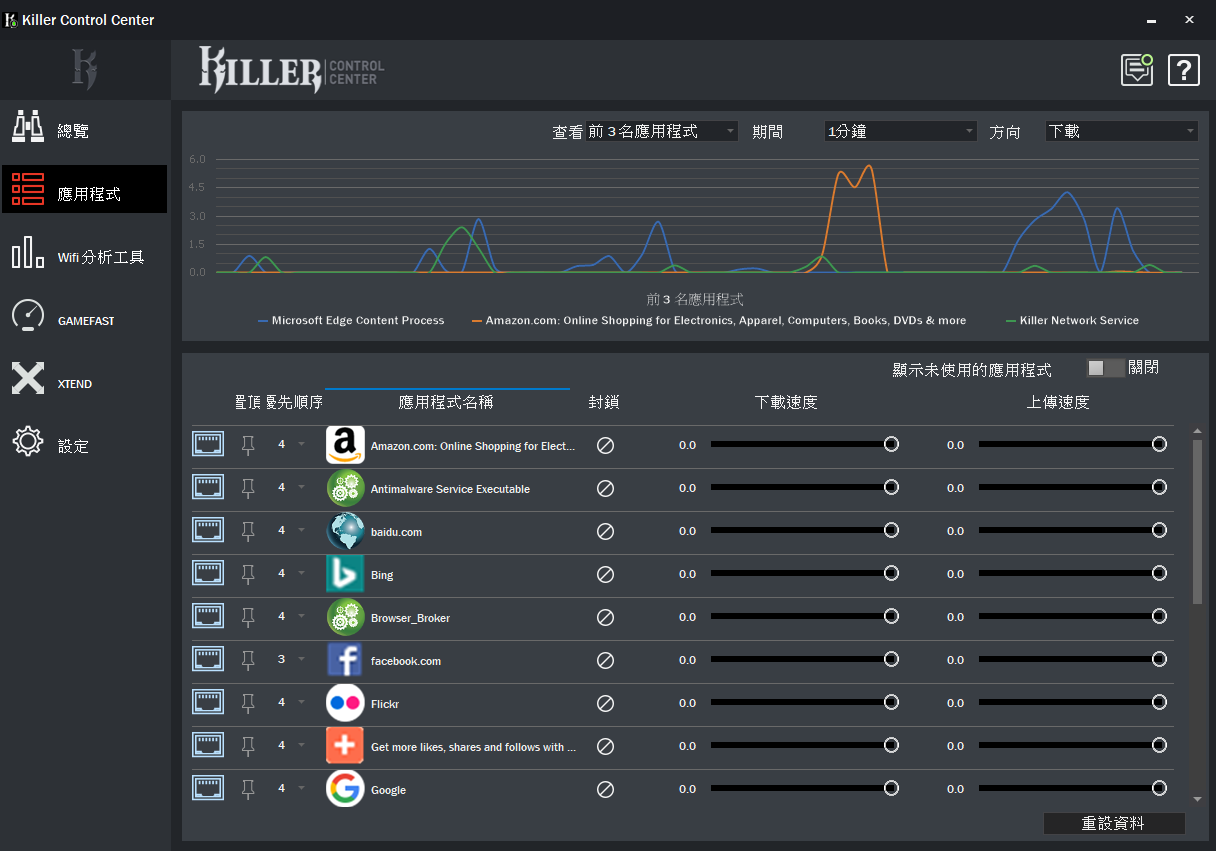
Task: Click the Flickr app icon
Action: coord(345,703)
